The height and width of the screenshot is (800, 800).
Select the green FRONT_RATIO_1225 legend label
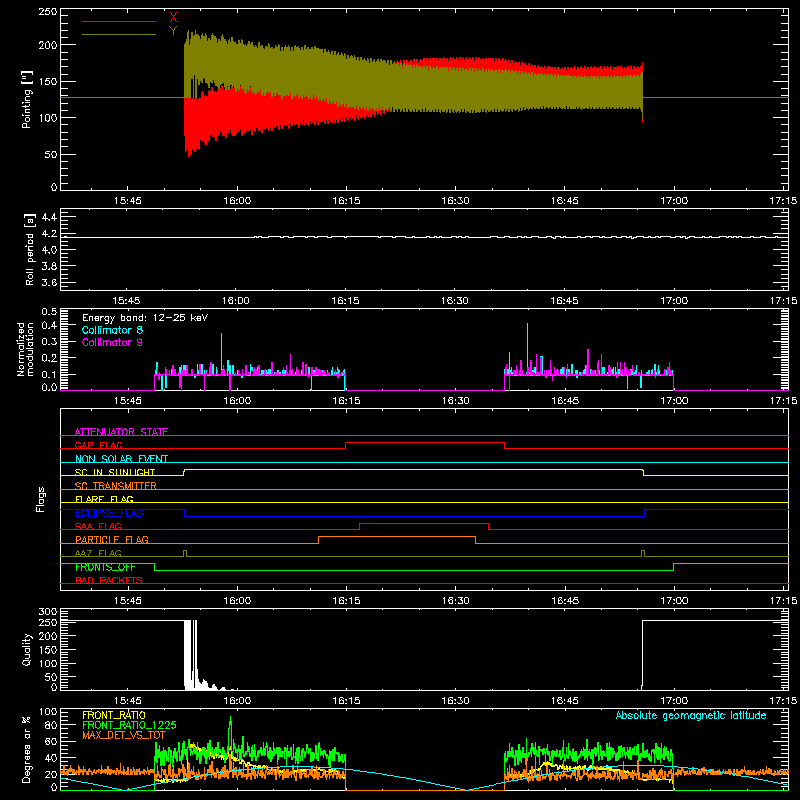129,725
